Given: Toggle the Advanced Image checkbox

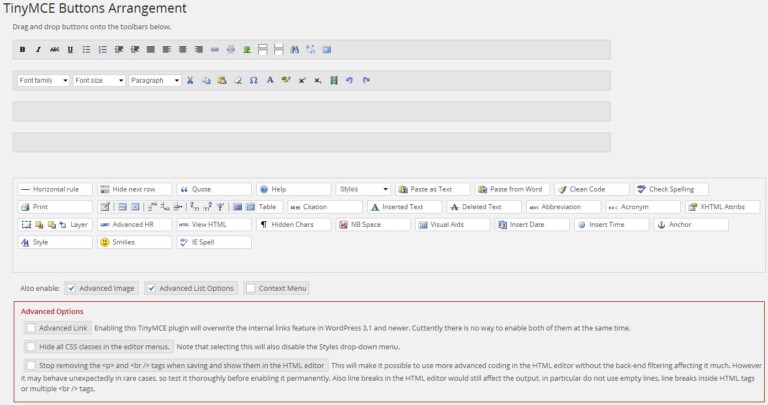Looking at the screenshot, I should [72, 288].
